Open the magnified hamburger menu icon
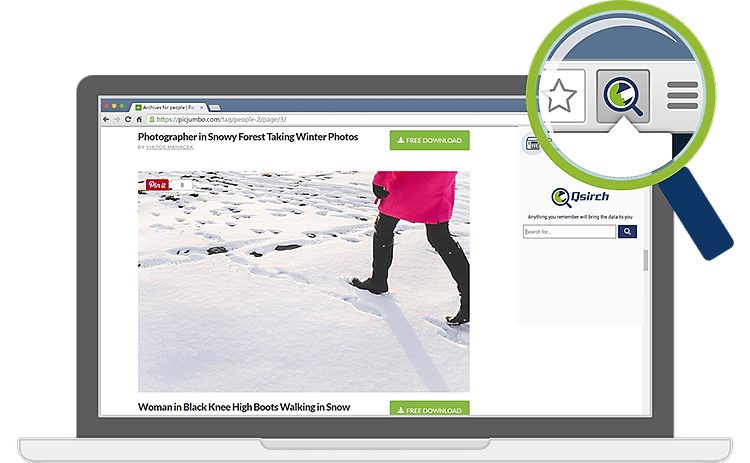 point(683,96)
